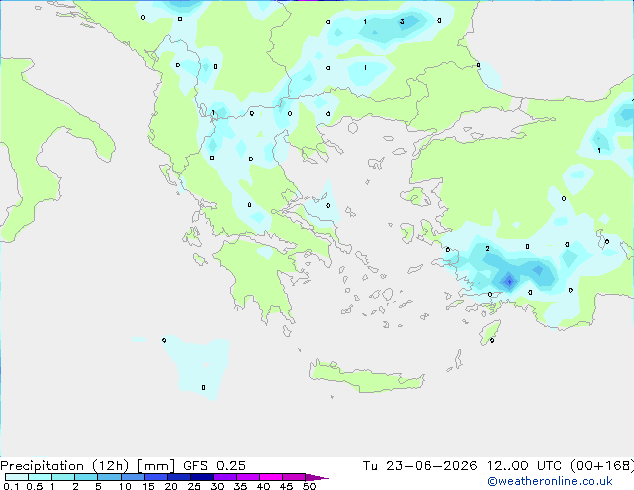Click the 25–30 mm dark blue swatch

(x=202, y=477)
